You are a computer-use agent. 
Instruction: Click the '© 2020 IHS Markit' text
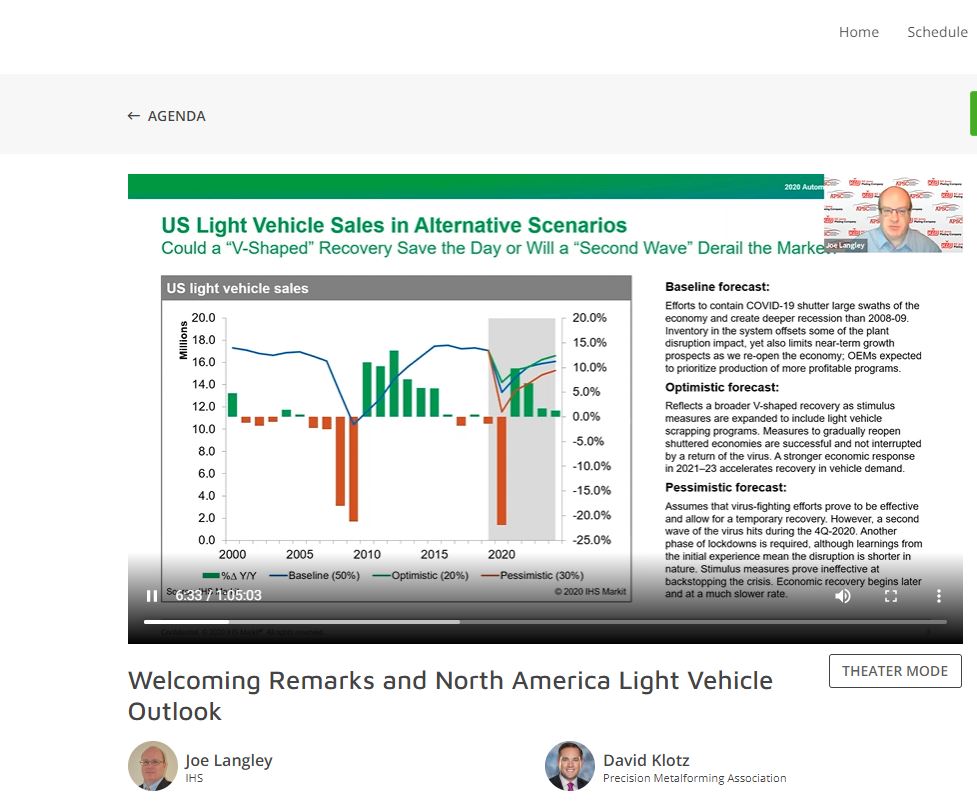click(590, 591)
